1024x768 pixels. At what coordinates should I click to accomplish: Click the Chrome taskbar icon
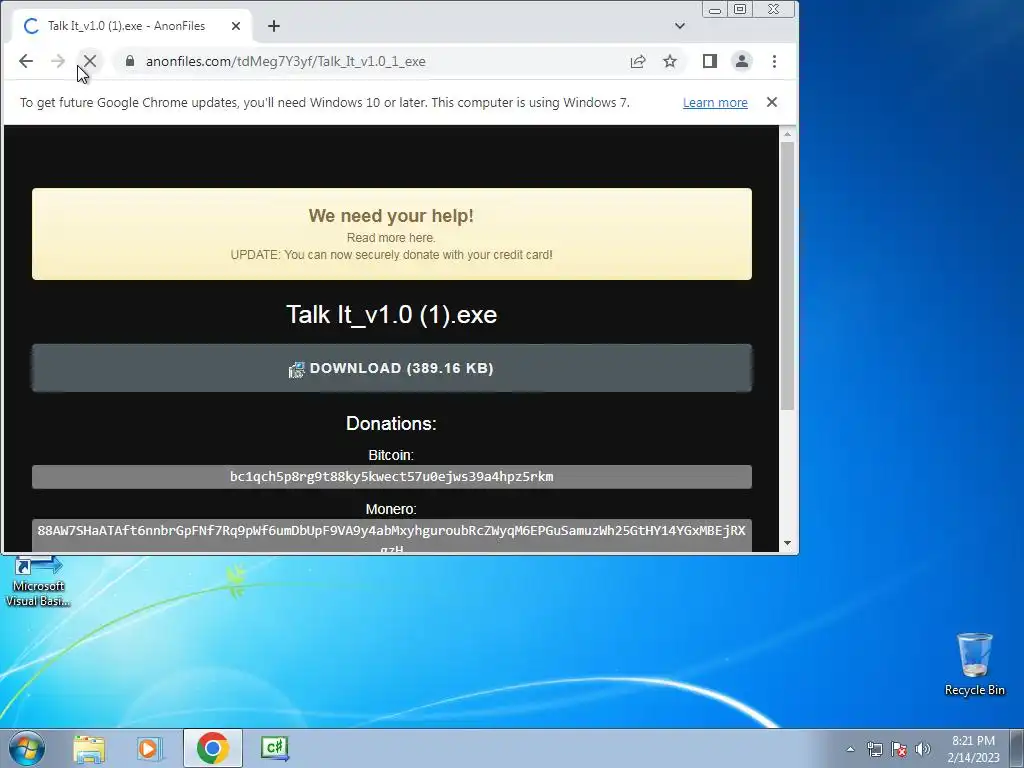pyautogui.click(x=212, y=748)
